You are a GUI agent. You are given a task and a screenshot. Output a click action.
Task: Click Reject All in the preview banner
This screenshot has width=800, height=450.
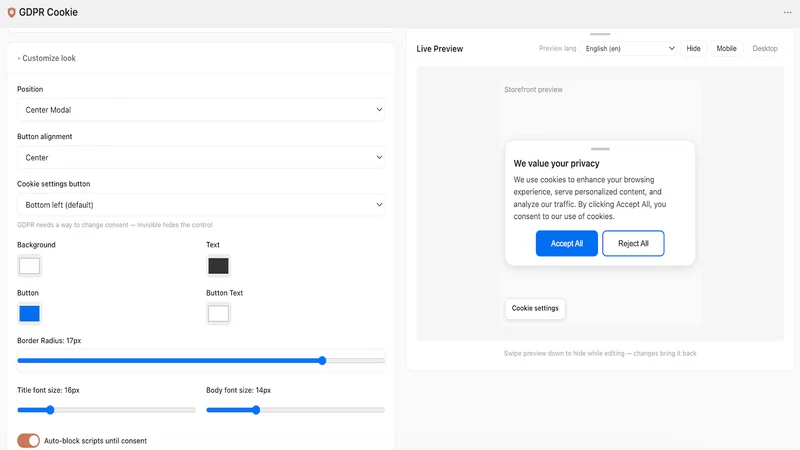pyautogui.click(x=633, y=243)
